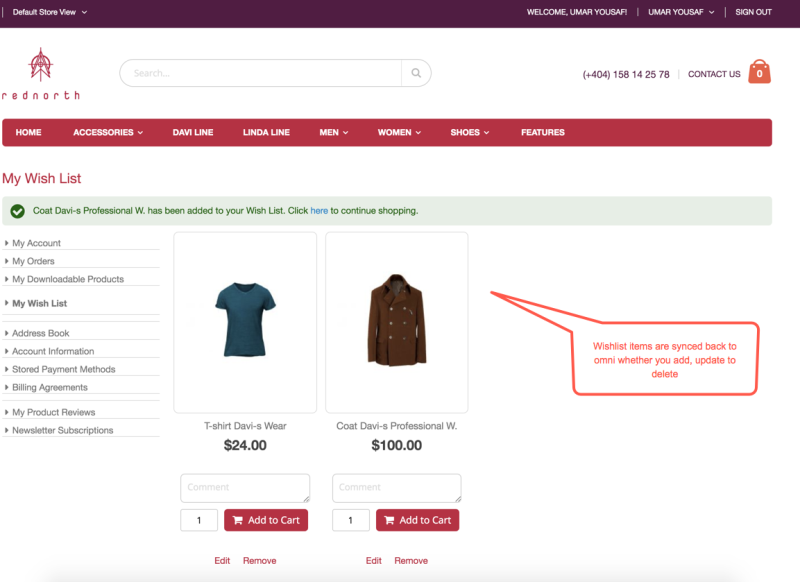Click the 'here' continue shopping link
The width and height of the screenshot is (800, 582).
(x=319, y=211)
